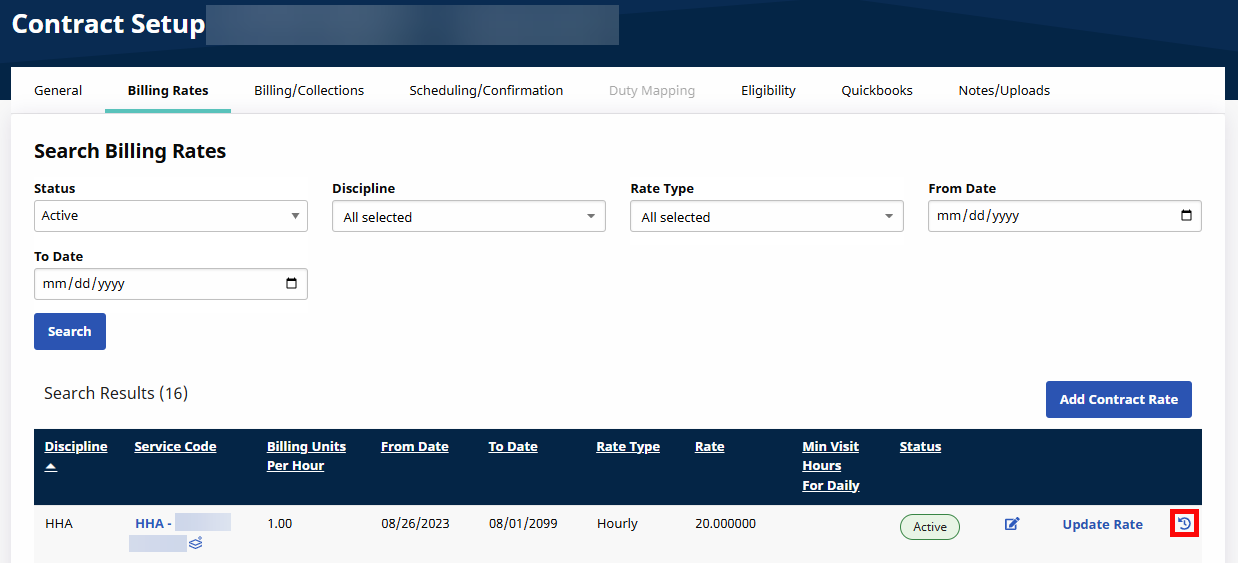This screenshot has height=563, width=1238.
Task: Click the Update Rate link
Action: pos(1102,524)
